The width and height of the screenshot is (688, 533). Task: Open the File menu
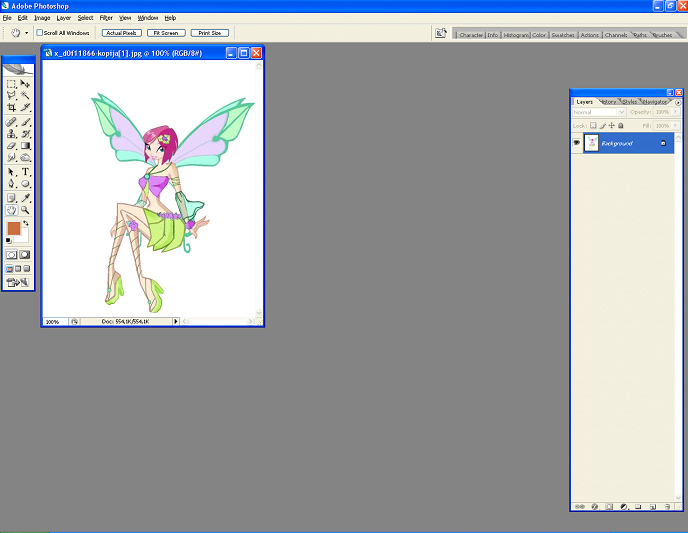tap(7, 18)
